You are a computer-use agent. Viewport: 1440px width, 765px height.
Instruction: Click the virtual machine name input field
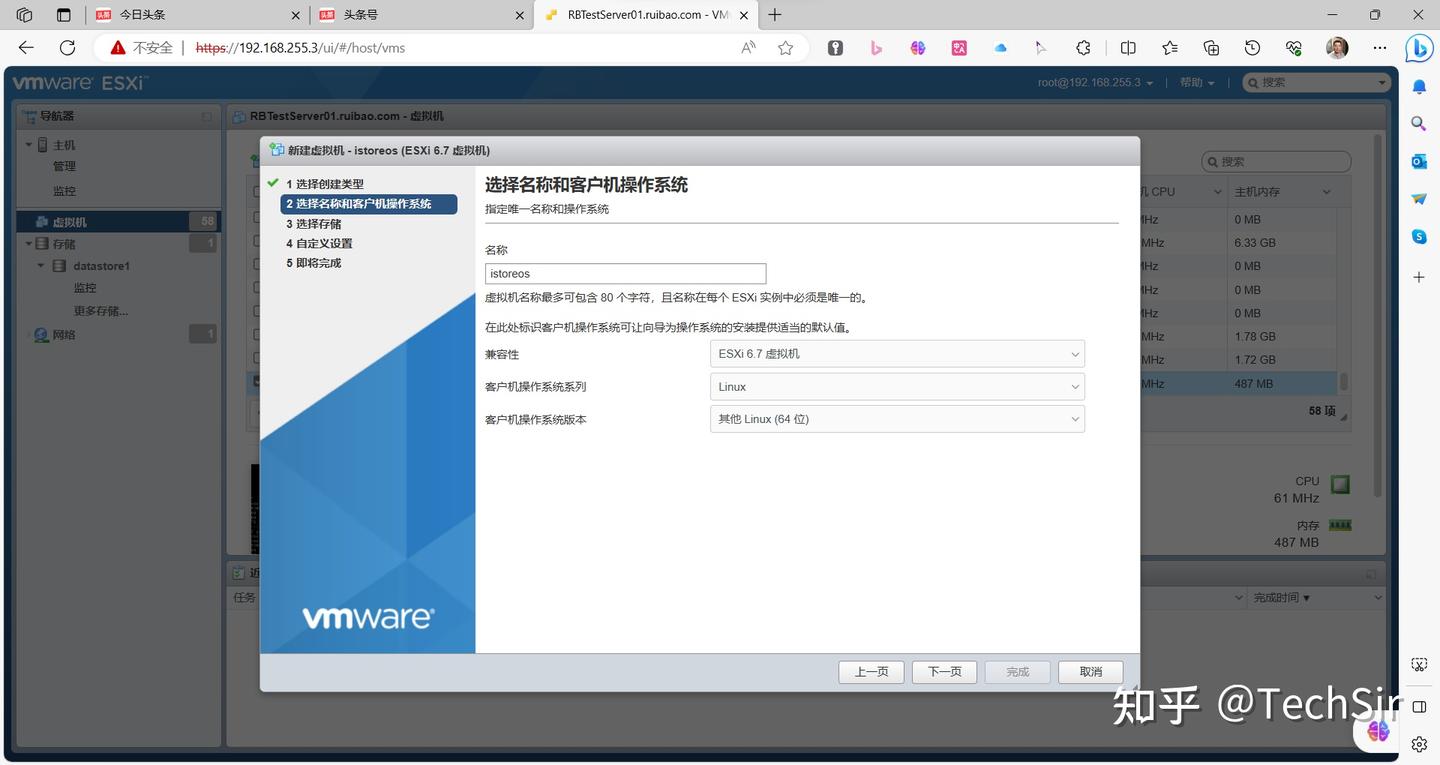pos(626,274)
